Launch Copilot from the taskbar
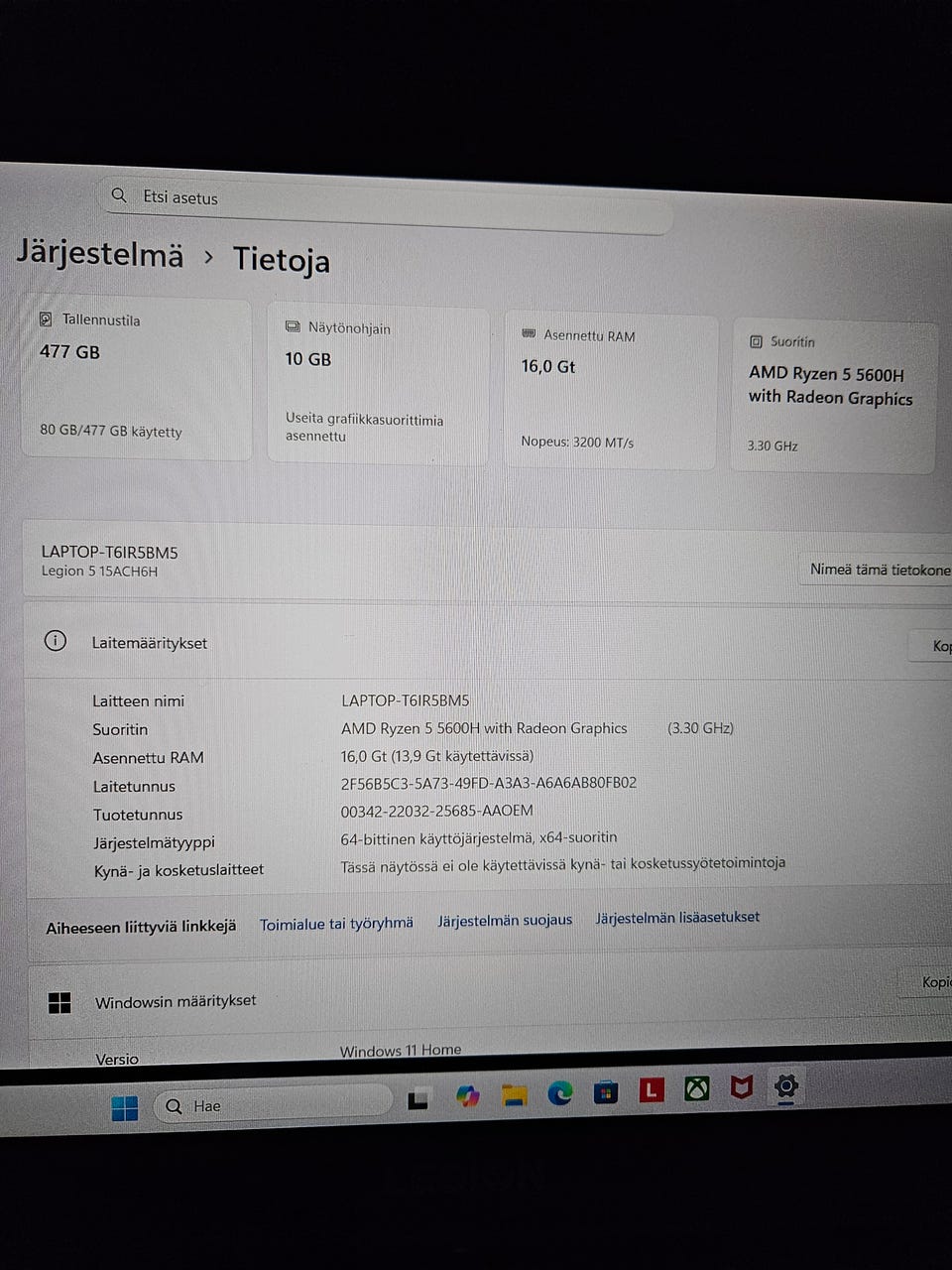Screen dimensions: 952x1270 [x=467, y=1095]
